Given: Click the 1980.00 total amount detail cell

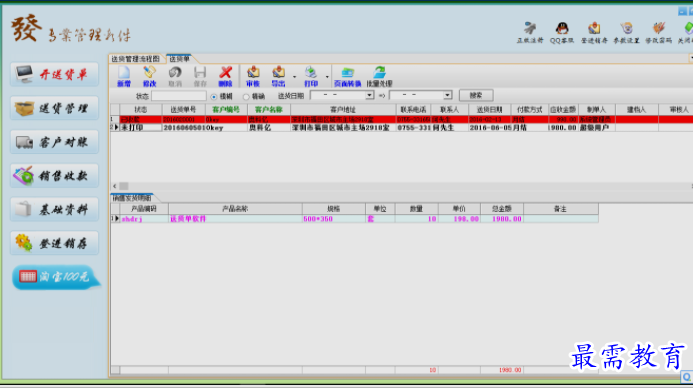Looking at the screenshot, I should 502,219.
